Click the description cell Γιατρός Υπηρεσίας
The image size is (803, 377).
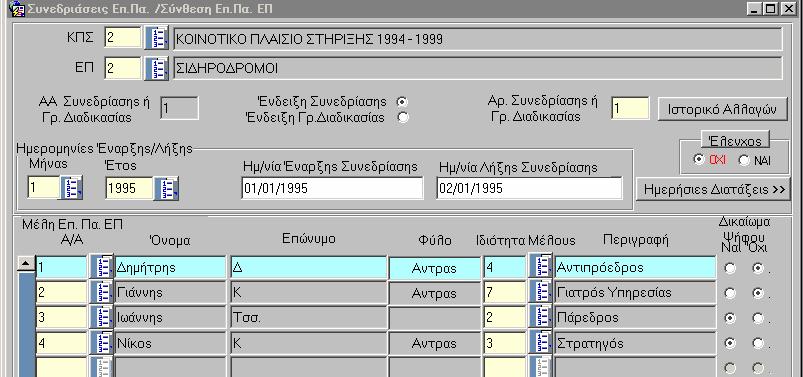[x=635, y=292]
